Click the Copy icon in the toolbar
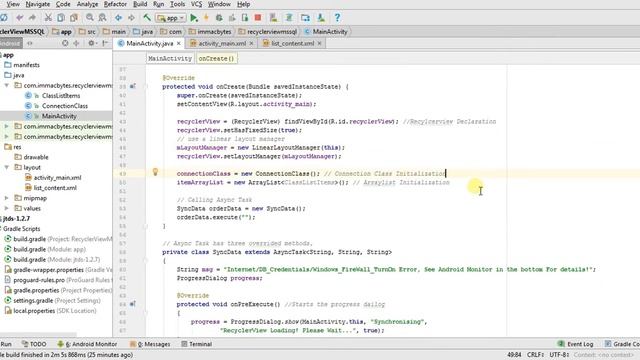The height and width of the screenshot is (360, 640). 61,18
